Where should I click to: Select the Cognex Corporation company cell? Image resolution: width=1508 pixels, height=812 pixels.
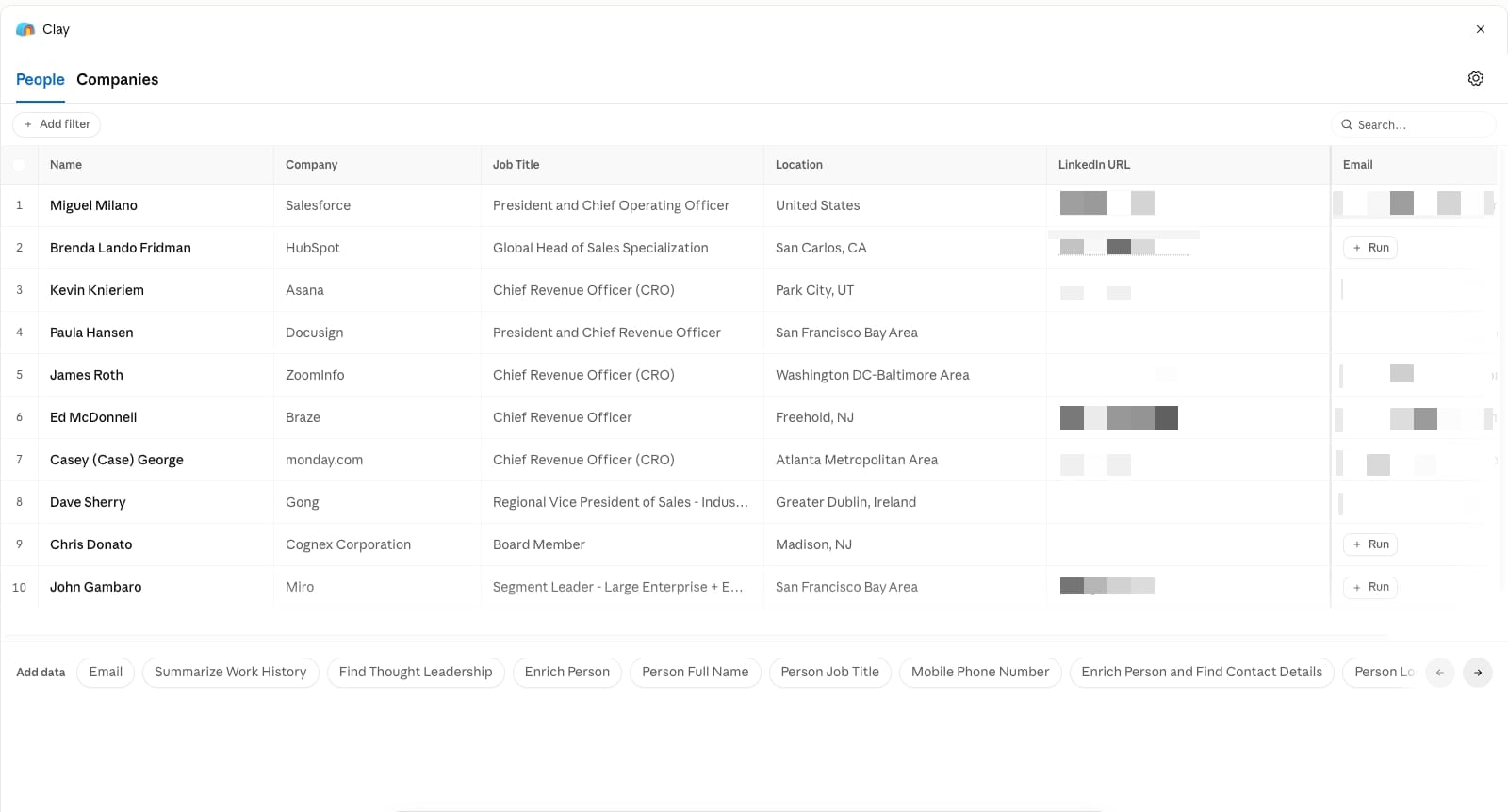click(x=377, y=544)
